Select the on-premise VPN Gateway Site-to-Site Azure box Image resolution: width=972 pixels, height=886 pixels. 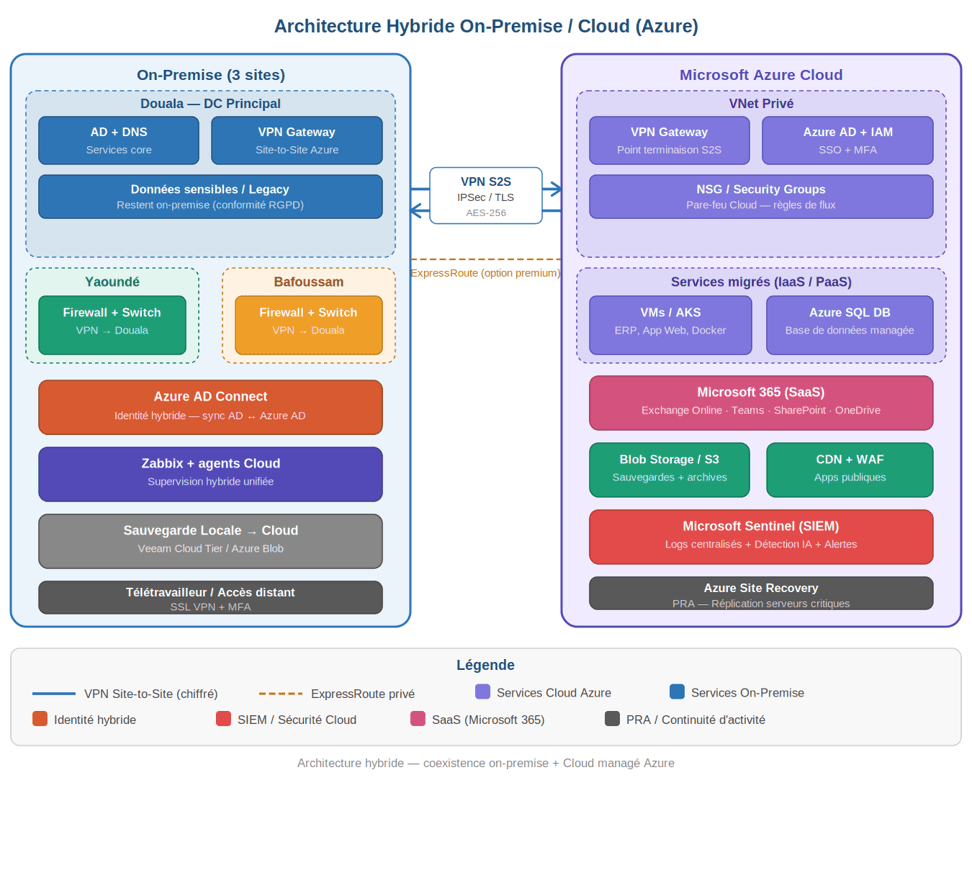point(297,140)
